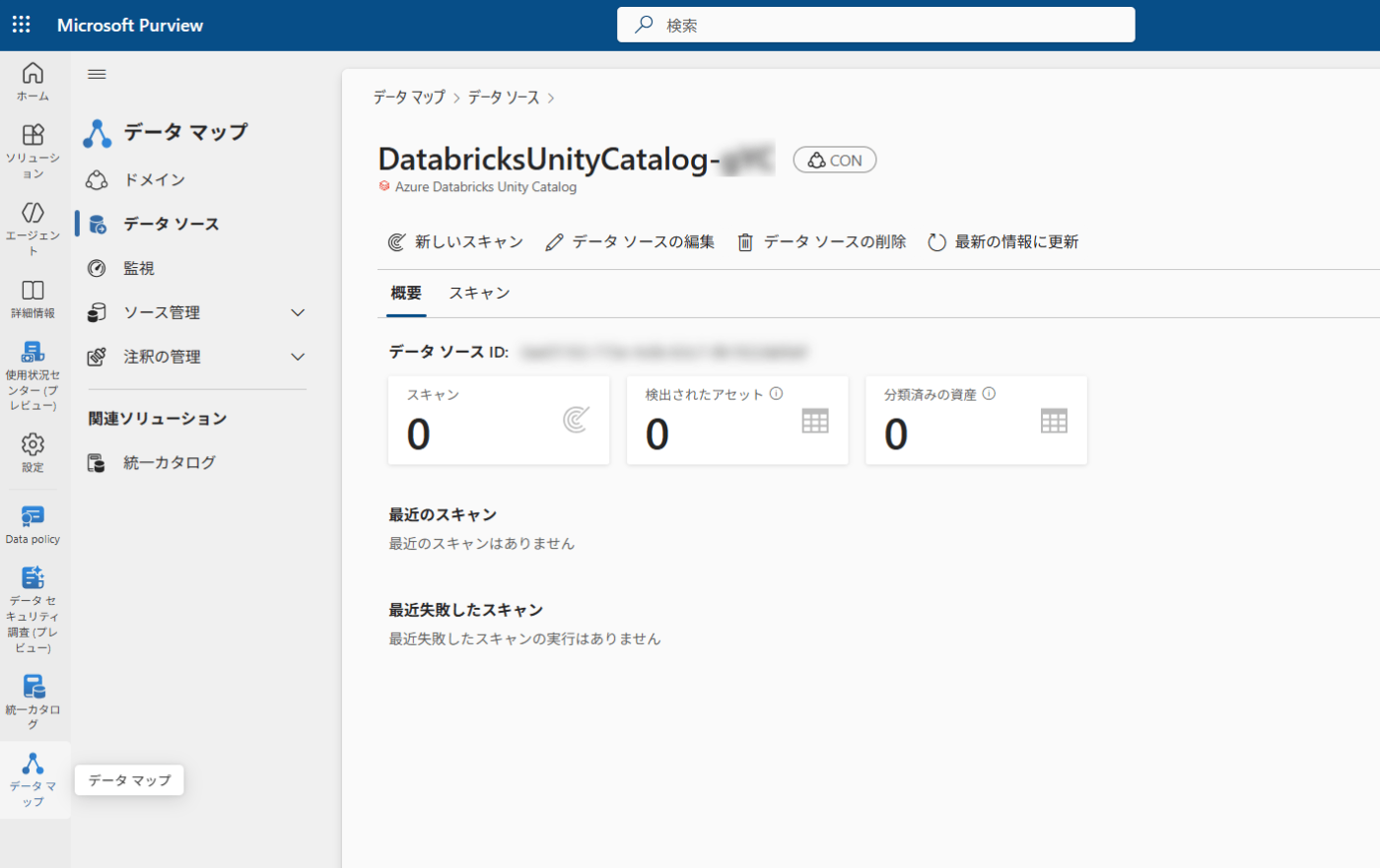
Task: Click 最近失敗したスキャンの実行はありません text
Action: [x=524, y=638]
